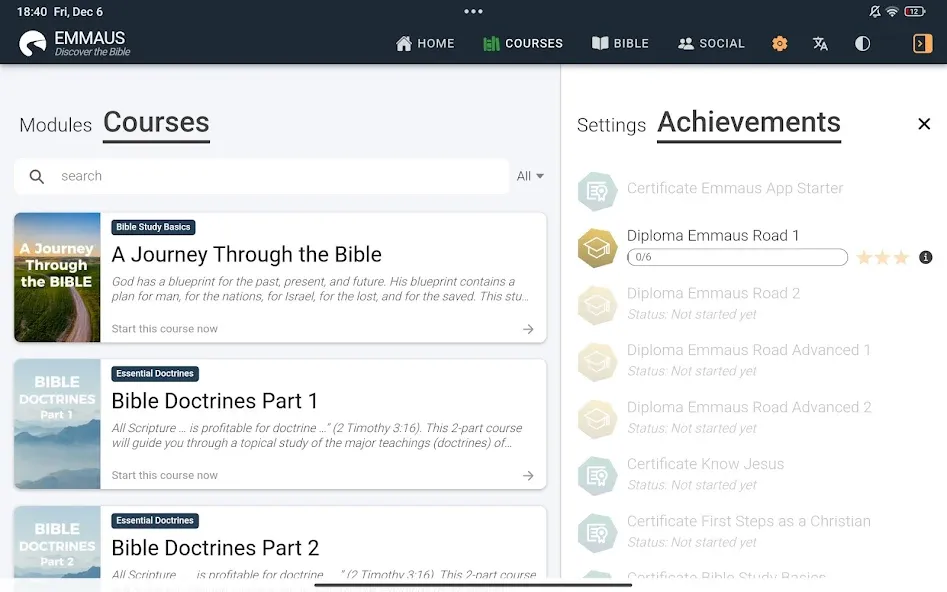Image resolution: width=947 pixels, height=592 pixels.
Task: Click Diploma Emmaus Road 2 badge icon
Action: tap(597, 305)
